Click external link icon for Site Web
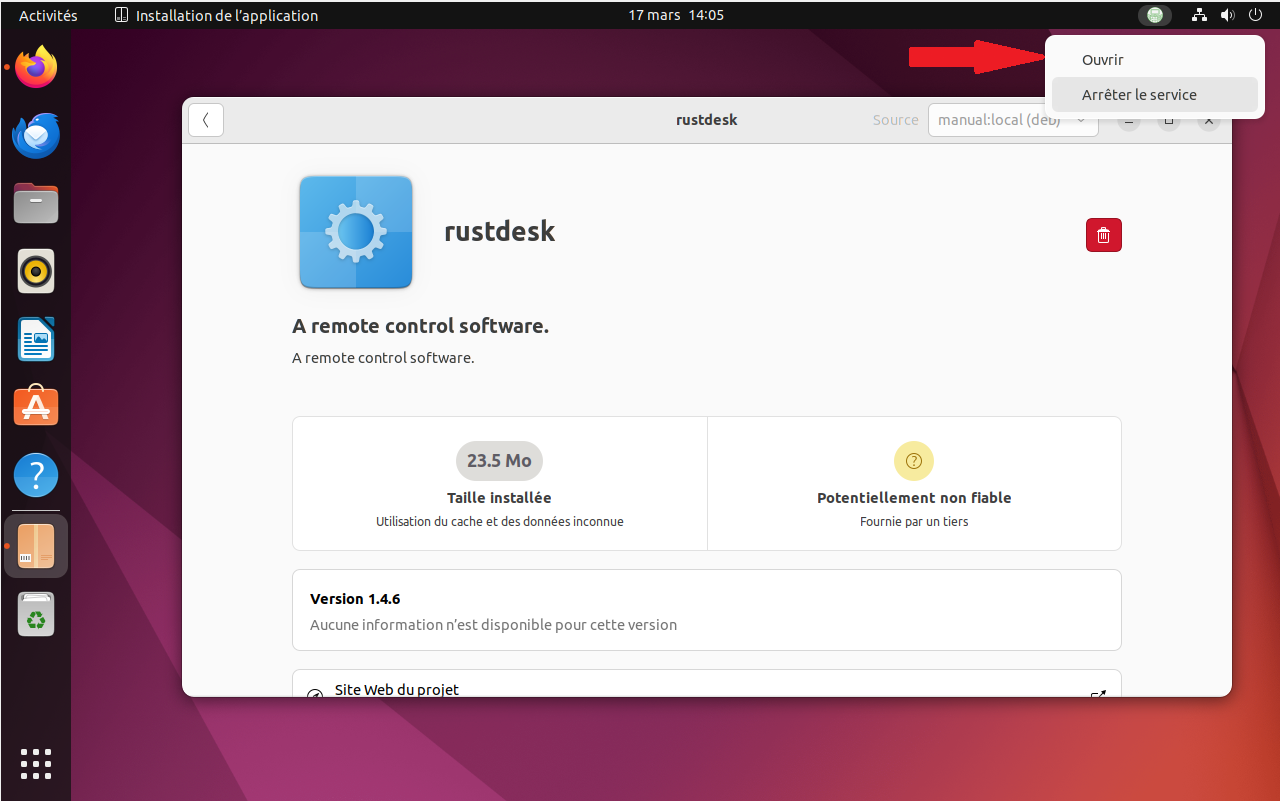 pyautogui.click(x=1097, y=694)
